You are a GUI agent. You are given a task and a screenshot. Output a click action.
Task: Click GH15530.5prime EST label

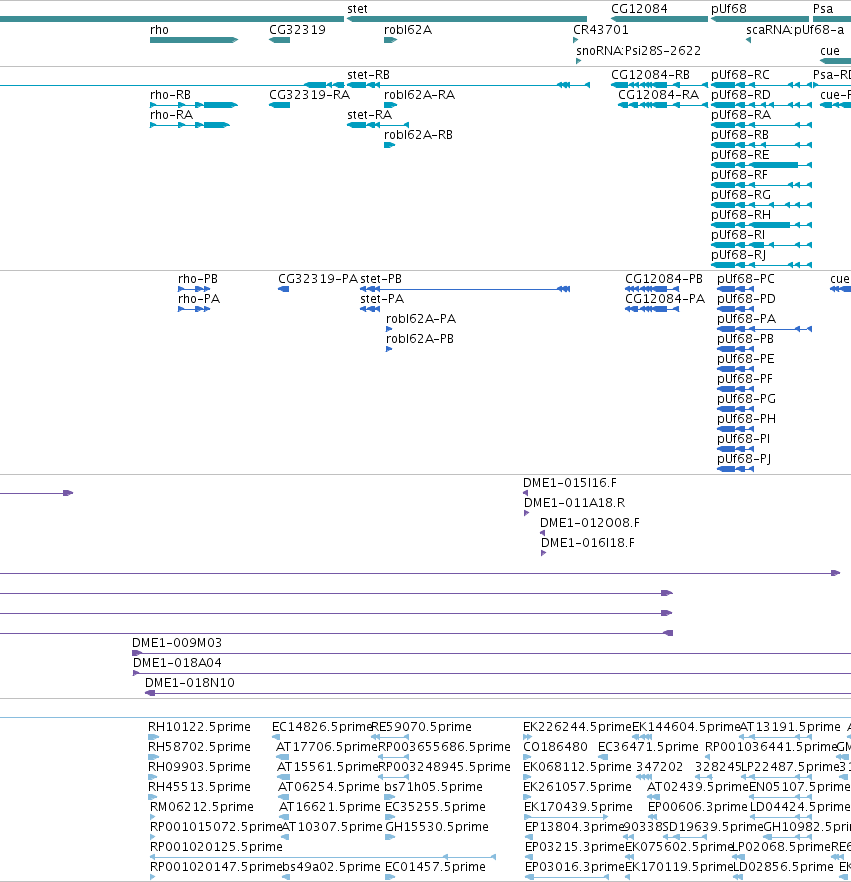[436, 827]
